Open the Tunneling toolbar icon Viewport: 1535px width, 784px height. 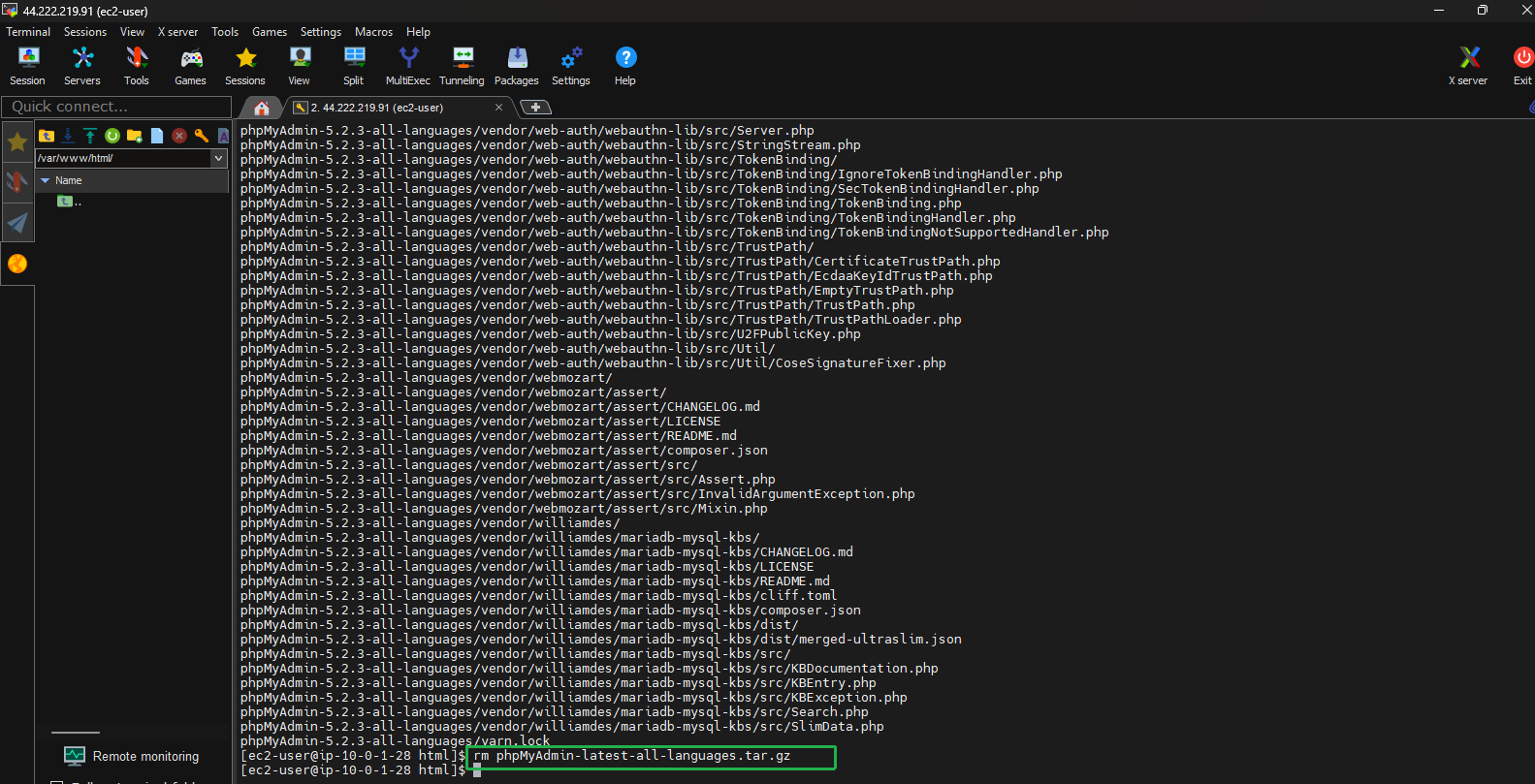pos(463,66)
